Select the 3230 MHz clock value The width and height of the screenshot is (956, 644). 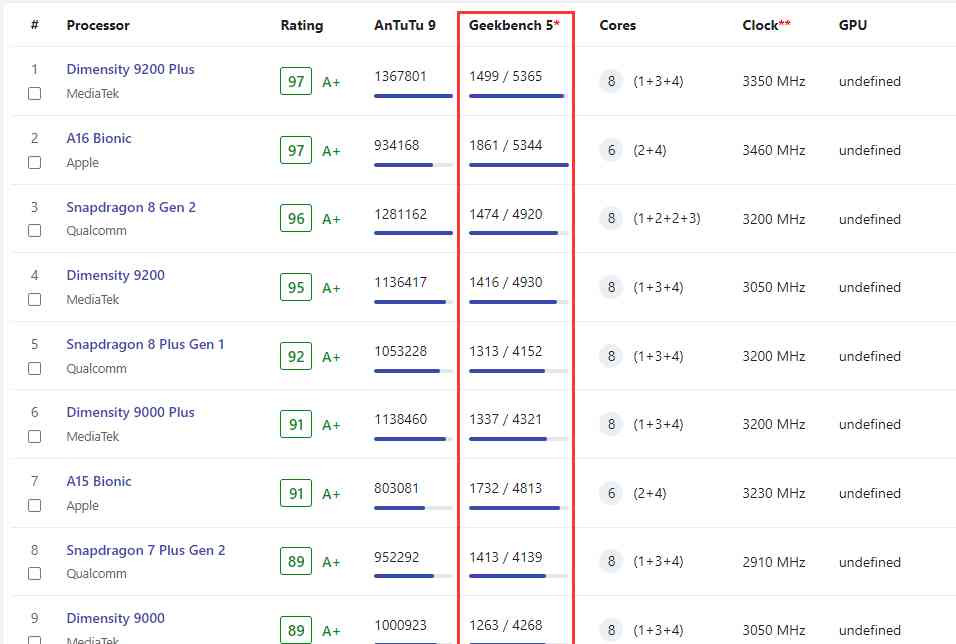(x=774, y=493)
